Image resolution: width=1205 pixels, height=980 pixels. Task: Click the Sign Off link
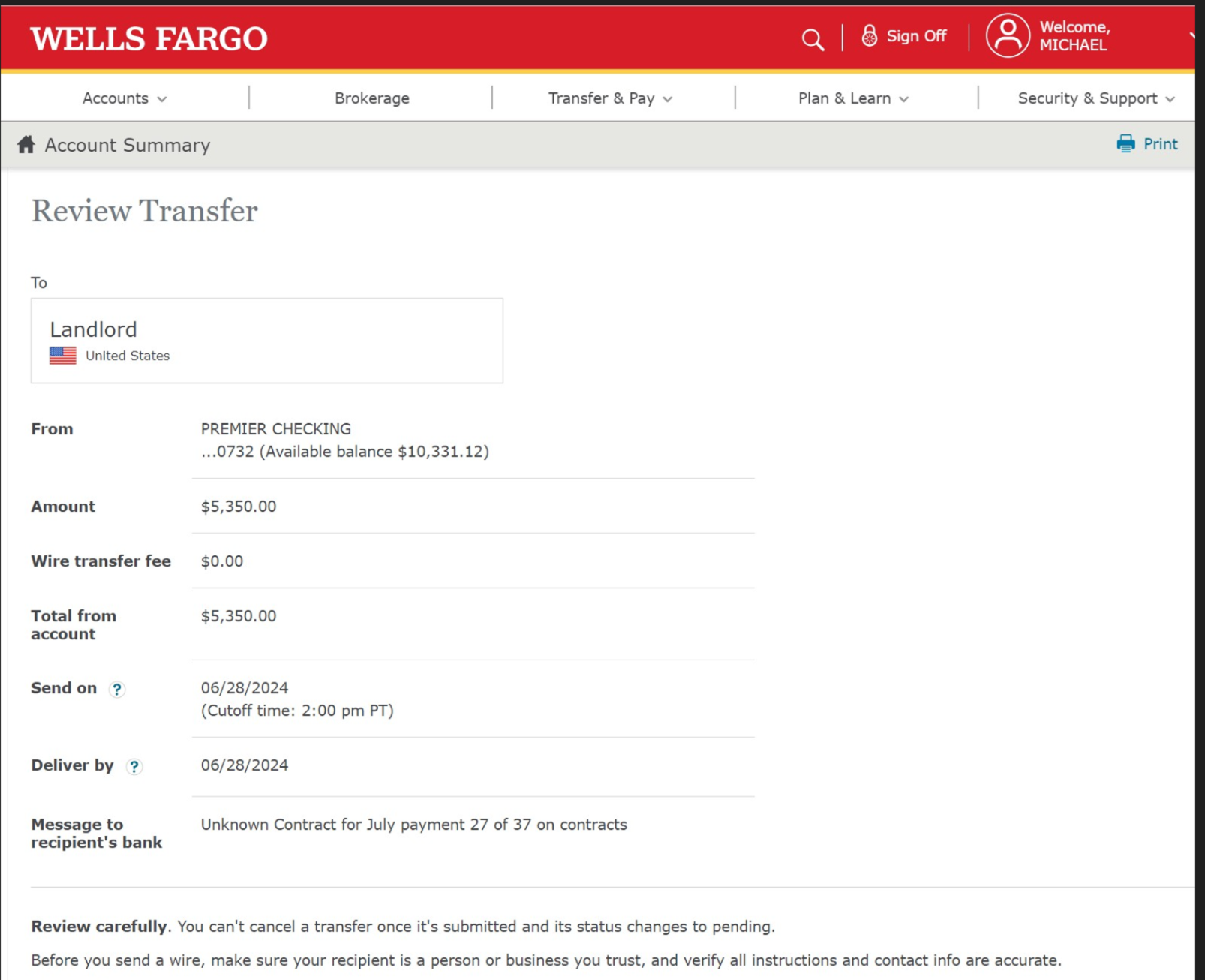[915, 36]
